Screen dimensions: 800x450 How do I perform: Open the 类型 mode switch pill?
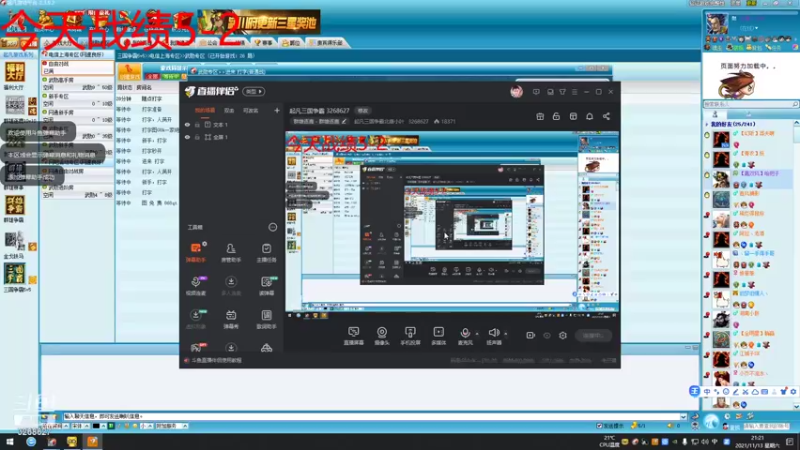point(254,92)
